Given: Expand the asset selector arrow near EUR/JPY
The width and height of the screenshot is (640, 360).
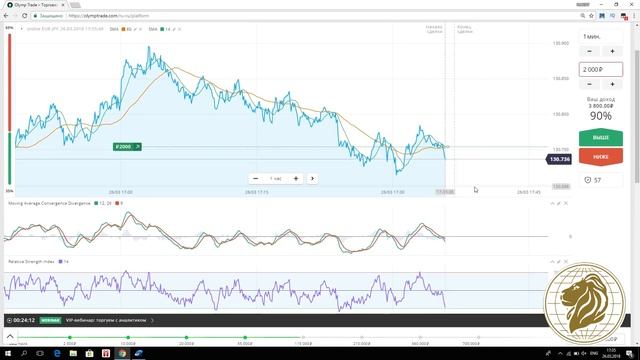Looking at the screenshot, I should click(22, 29).
